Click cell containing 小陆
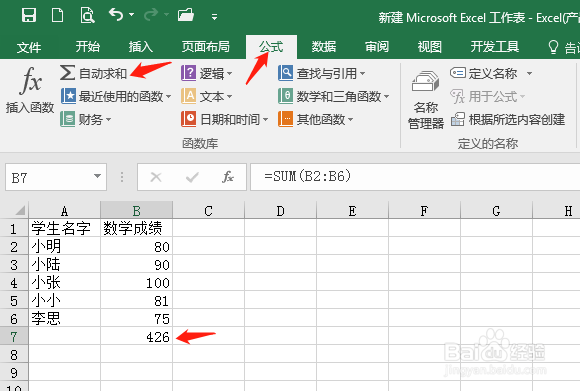580x391 pixels. 64,264
